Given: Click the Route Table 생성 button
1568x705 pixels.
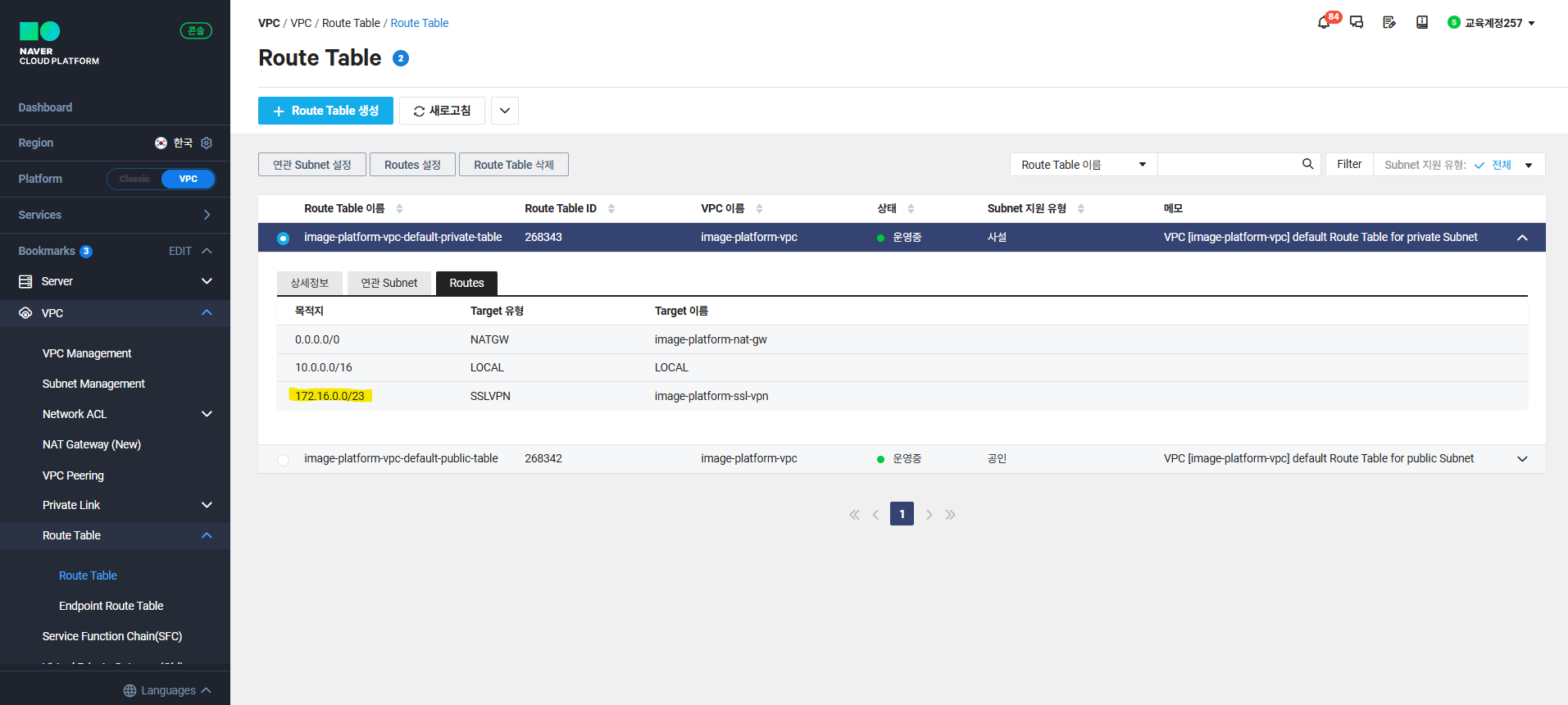Looking at the screenshot, I should pos(325,111).
